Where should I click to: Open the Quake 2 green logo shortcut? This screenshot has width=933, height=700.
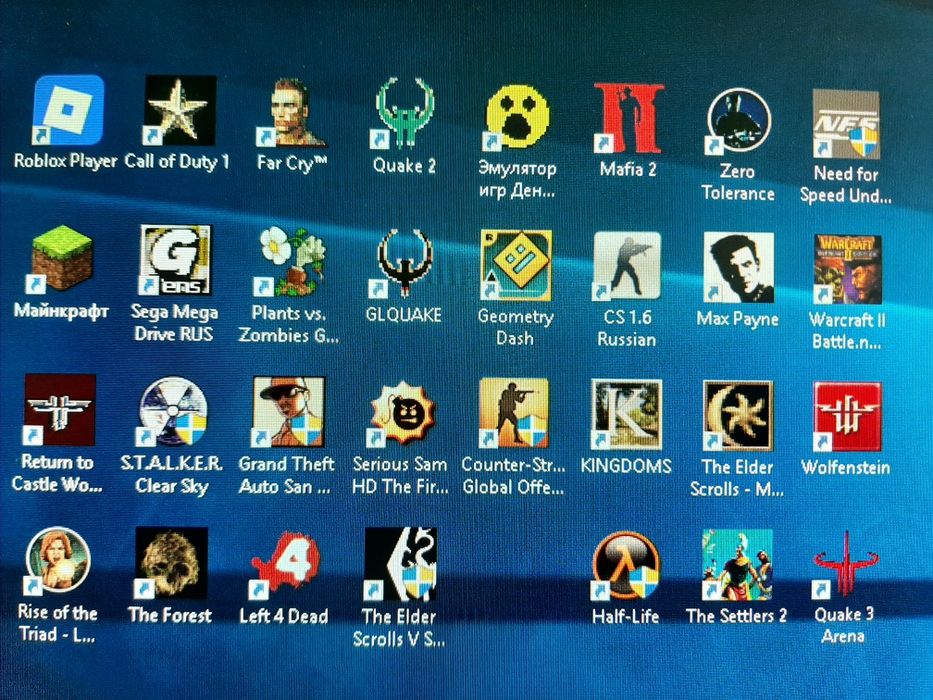(405, 113)
